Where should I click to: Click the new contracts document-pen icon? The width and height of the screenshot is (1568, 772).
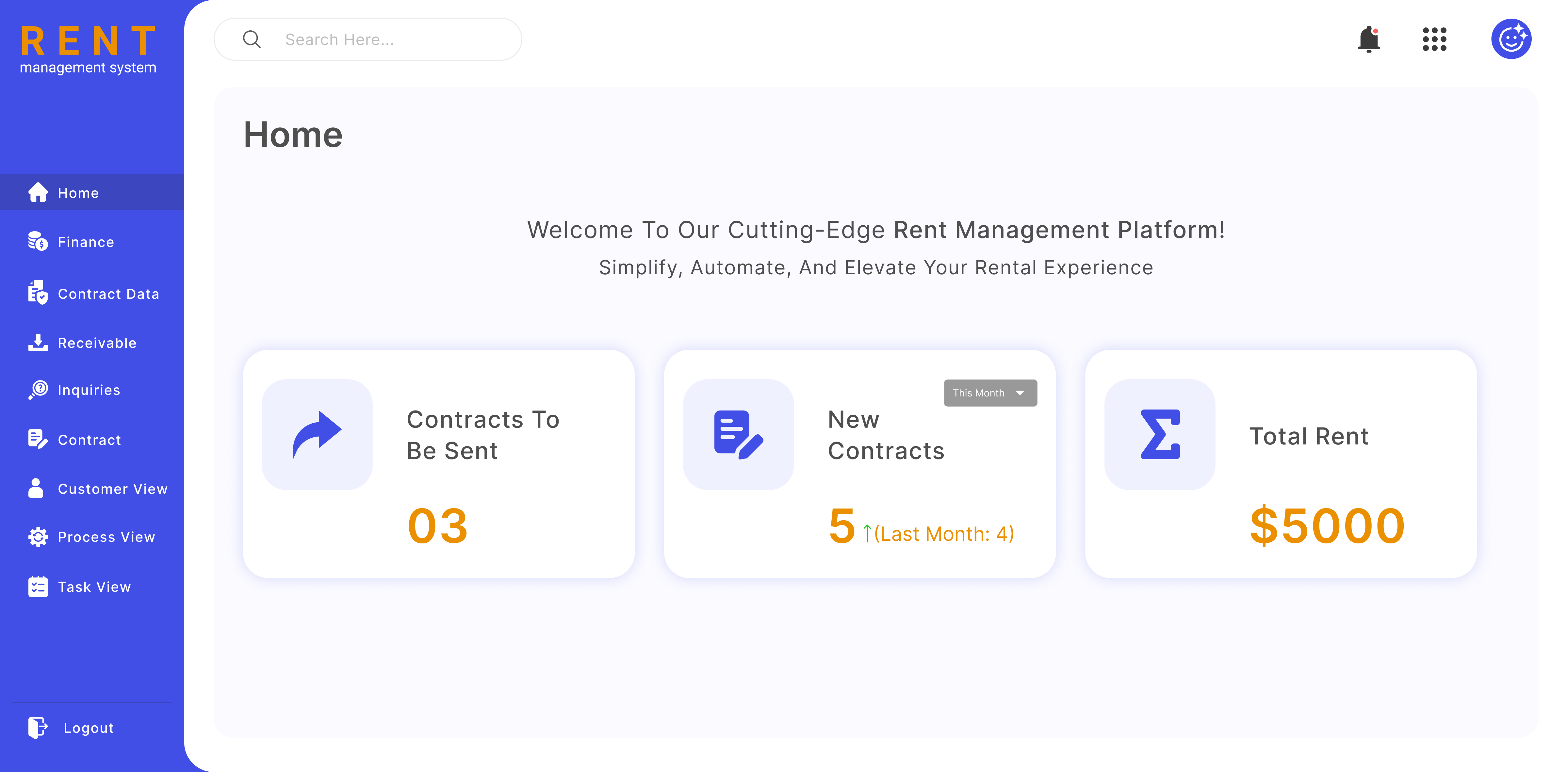click(738, 434)
